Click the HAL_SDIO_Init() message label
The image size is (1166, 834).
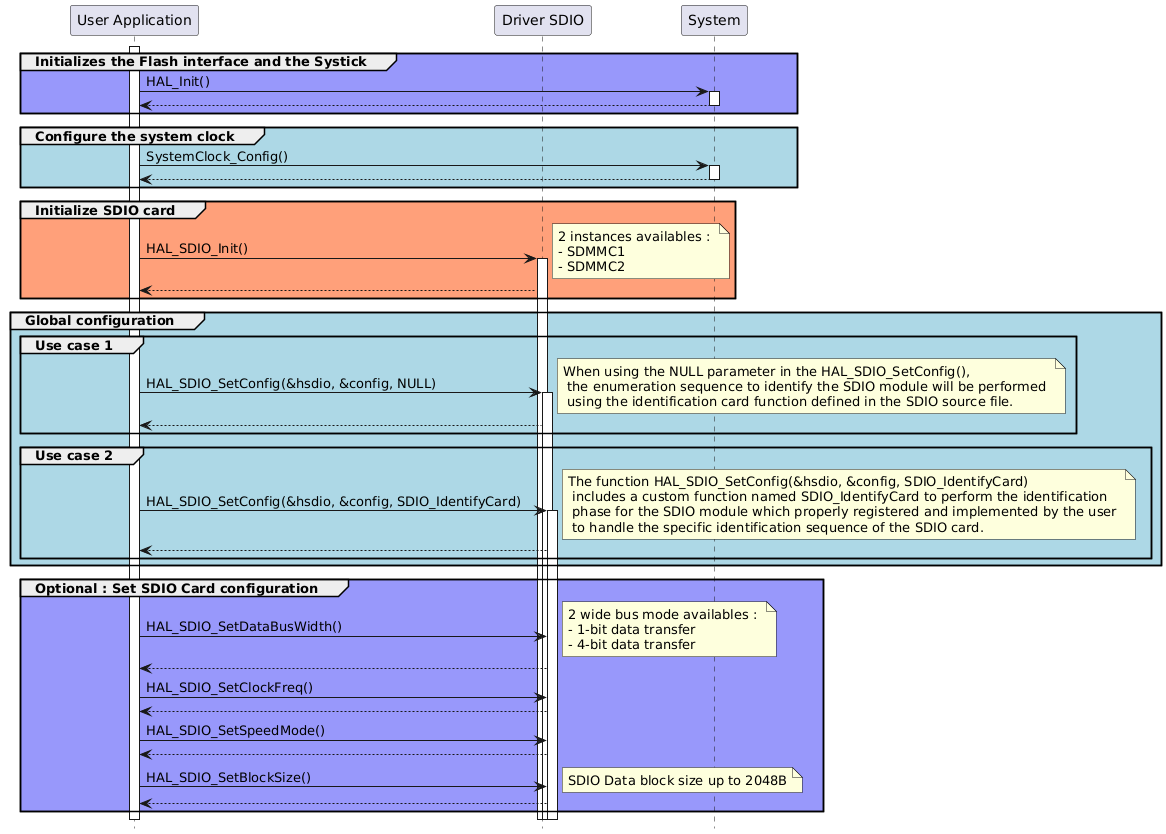point(197,249)
